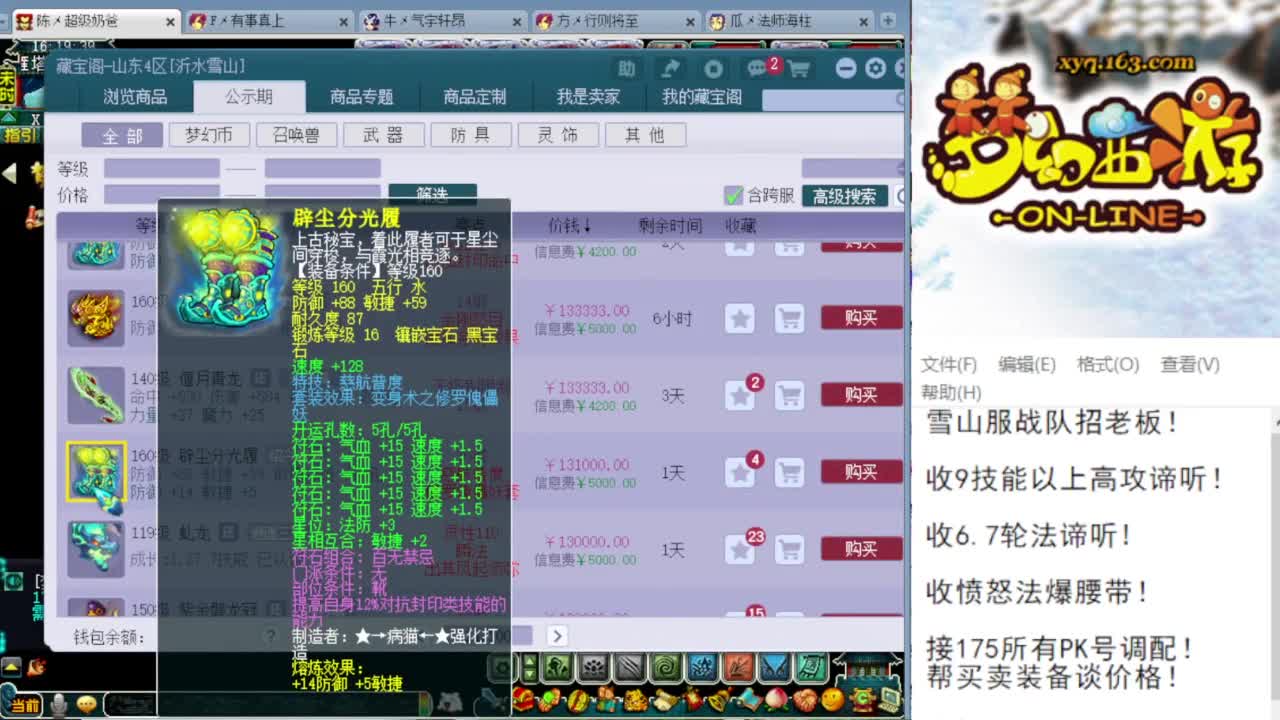Open the 商品专题 tab

(362, 97)
